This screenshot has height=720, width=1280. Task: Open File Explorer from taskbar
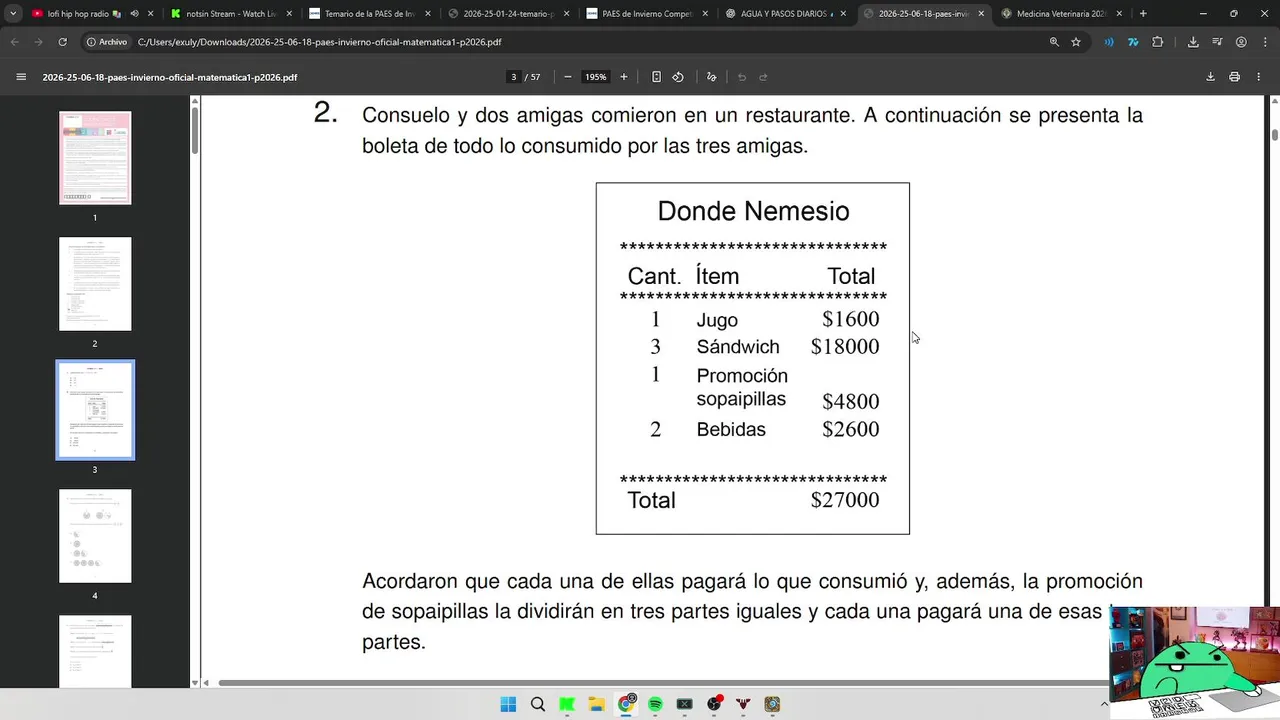(x=596, y=704)
